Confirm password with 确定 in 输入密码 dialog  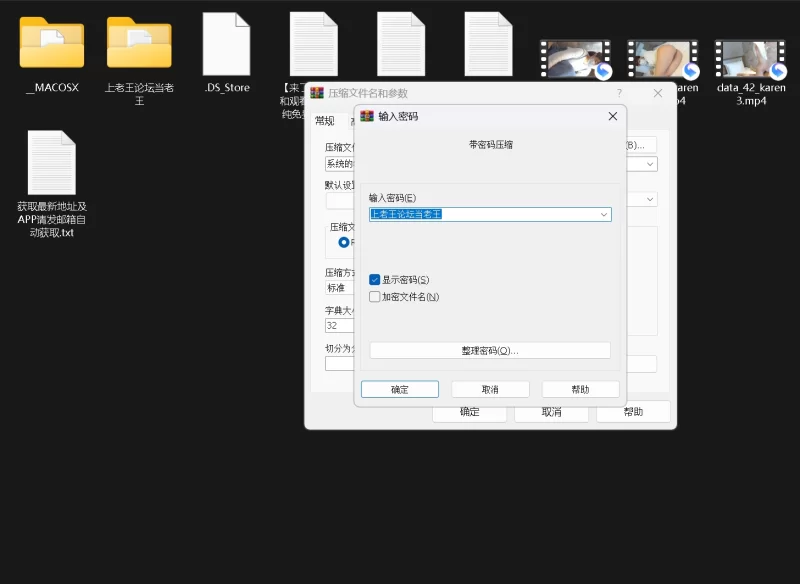click(399, 390)
